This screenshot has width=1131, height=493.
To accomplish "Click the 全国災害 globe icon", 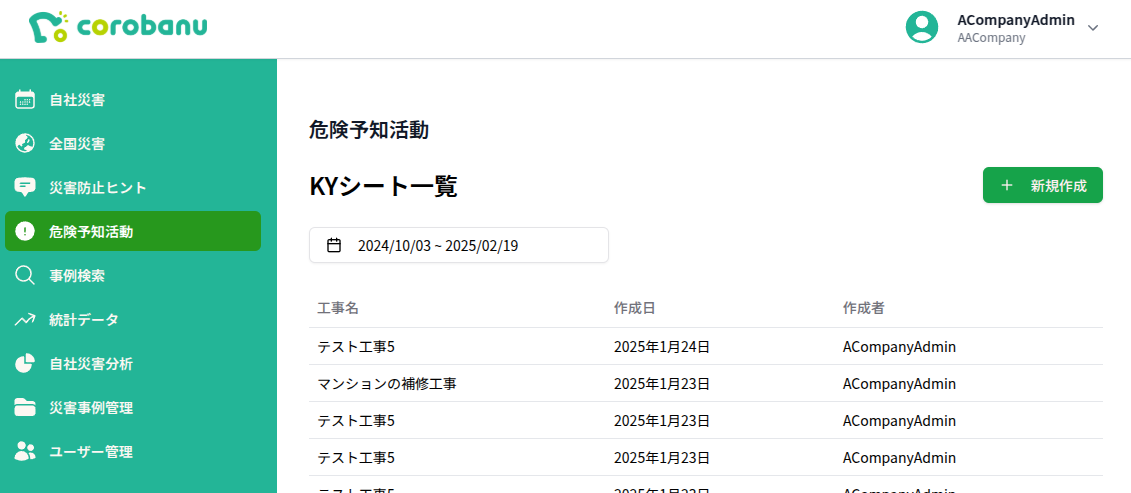I will (x=25, y=144).
